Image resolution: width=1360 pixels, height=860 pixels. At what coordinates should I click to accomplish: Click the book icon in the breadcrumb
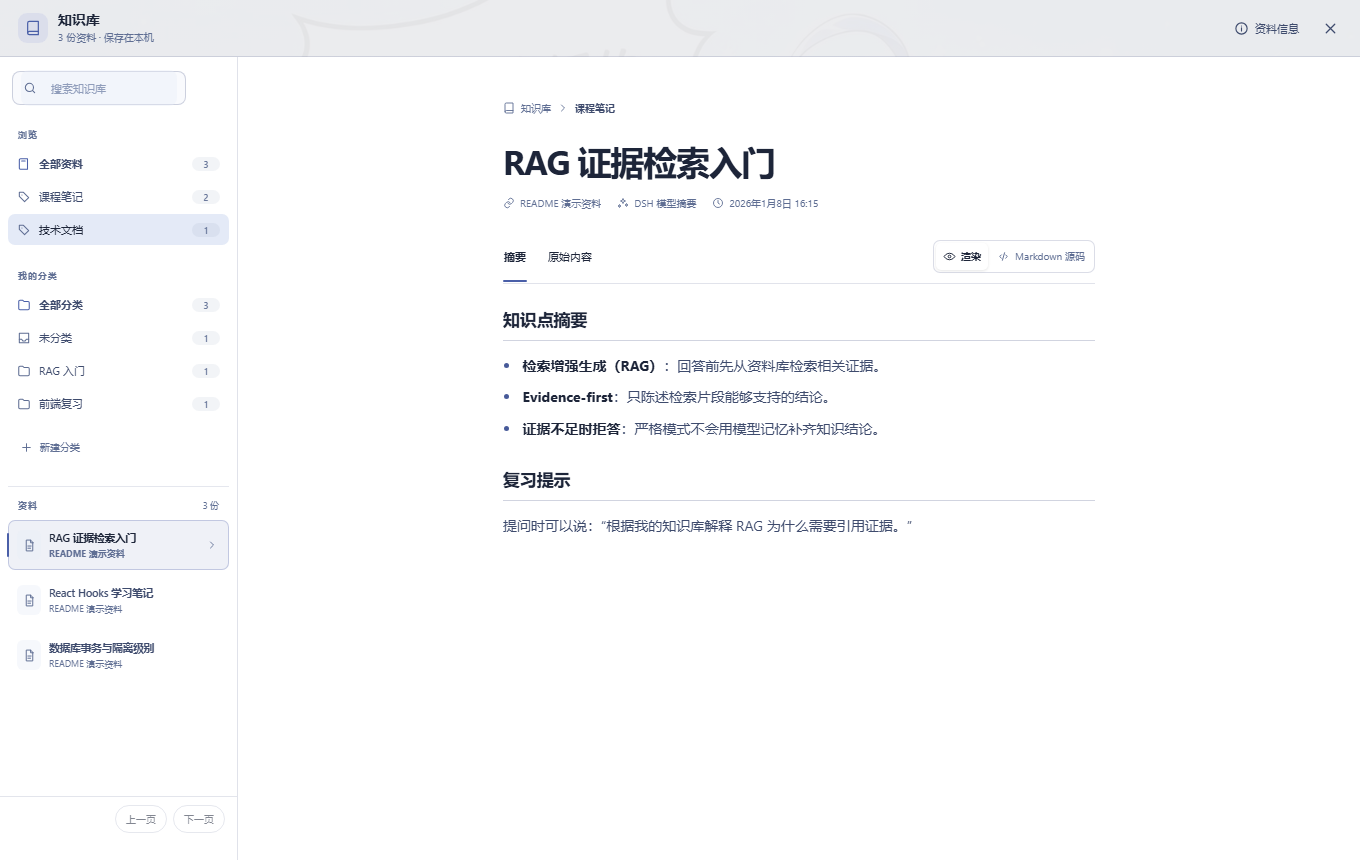(509, 108)
